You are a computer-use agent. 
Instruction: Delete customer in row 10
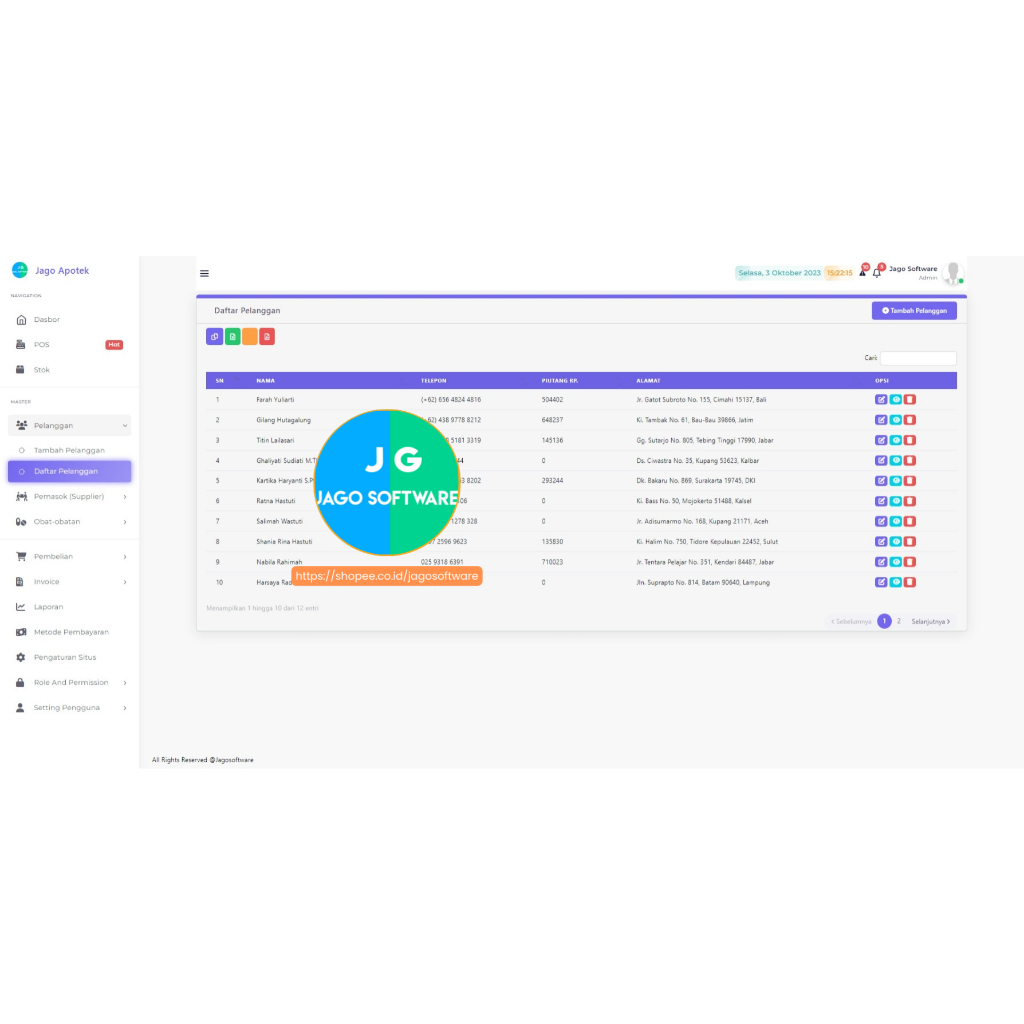910,582
